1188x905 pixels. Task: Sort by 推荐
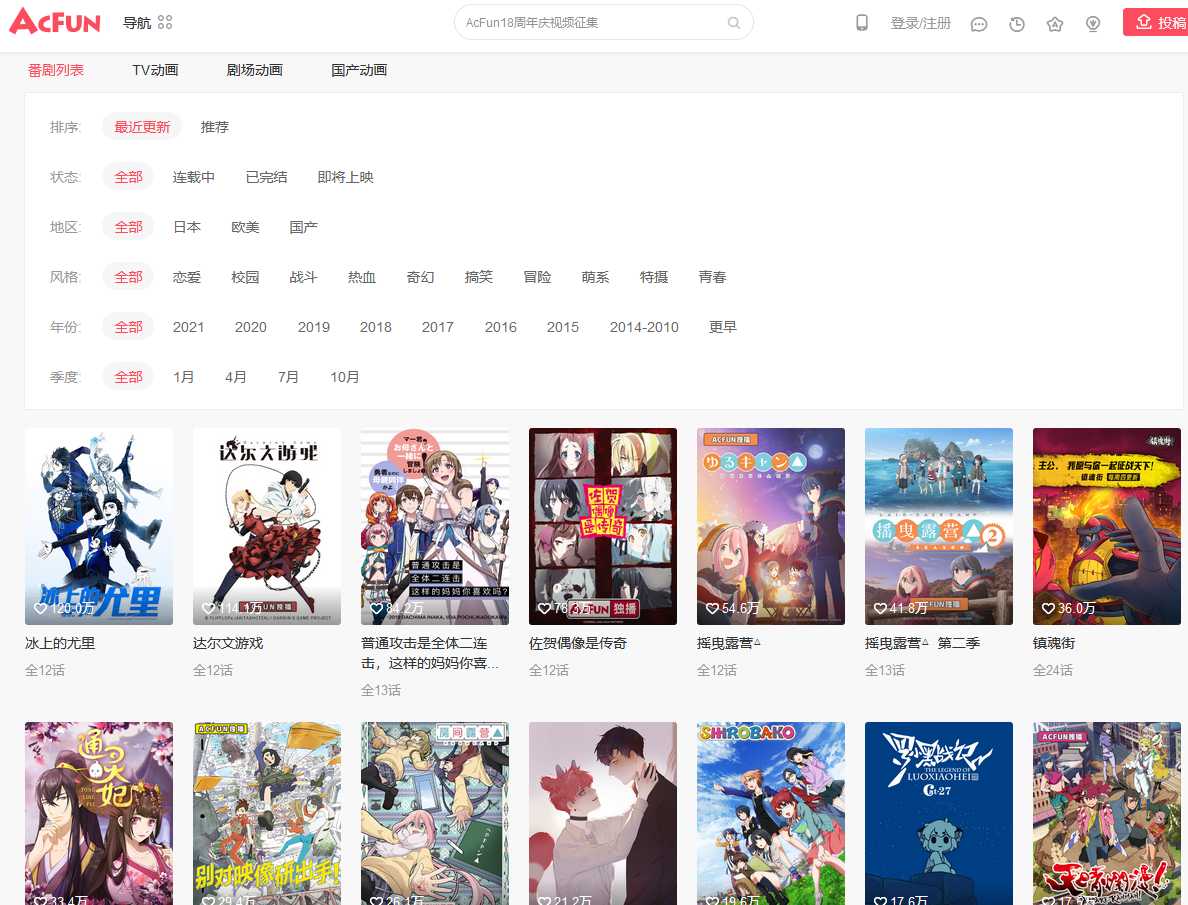[x=214, y=127]
